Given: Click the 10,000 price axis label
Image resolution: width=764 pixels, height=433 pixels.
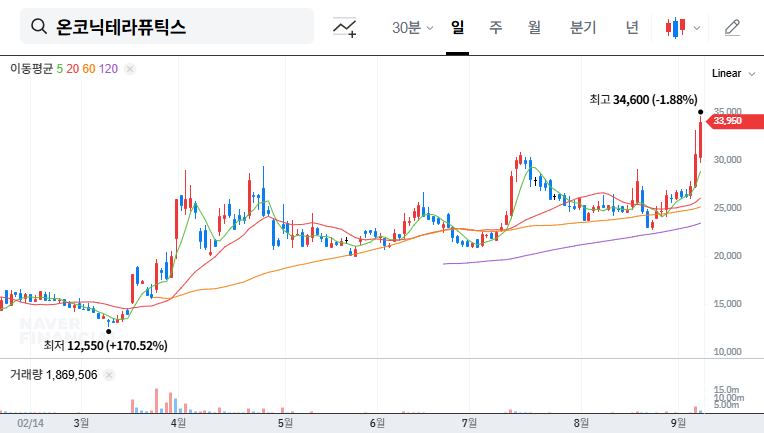Looking at the screenshot, I should [x=727, y=352].
